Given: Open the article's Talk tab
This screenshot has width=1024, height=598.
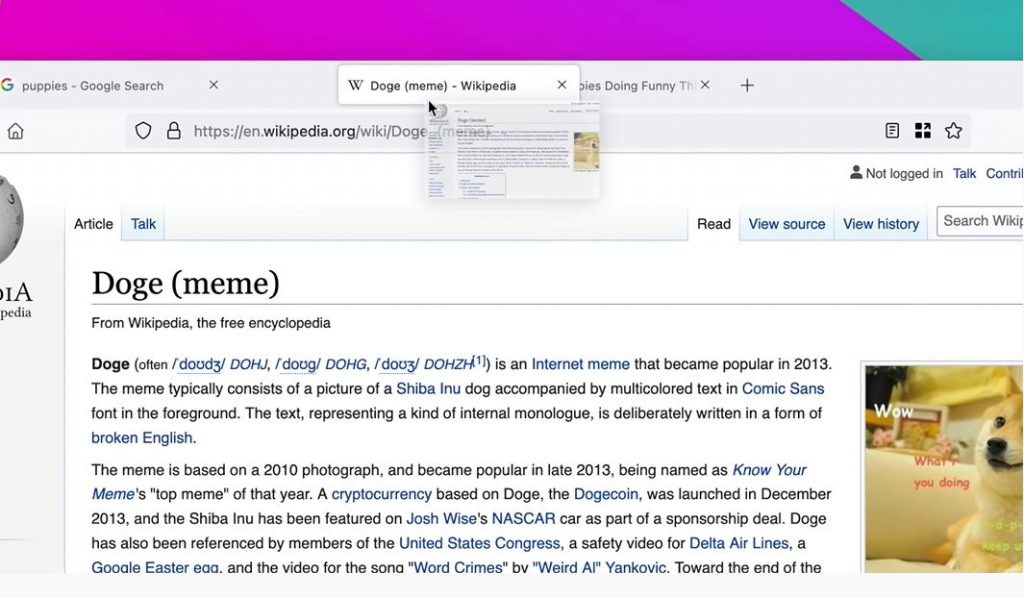Looking at the screenshot, I should point(143,224).
